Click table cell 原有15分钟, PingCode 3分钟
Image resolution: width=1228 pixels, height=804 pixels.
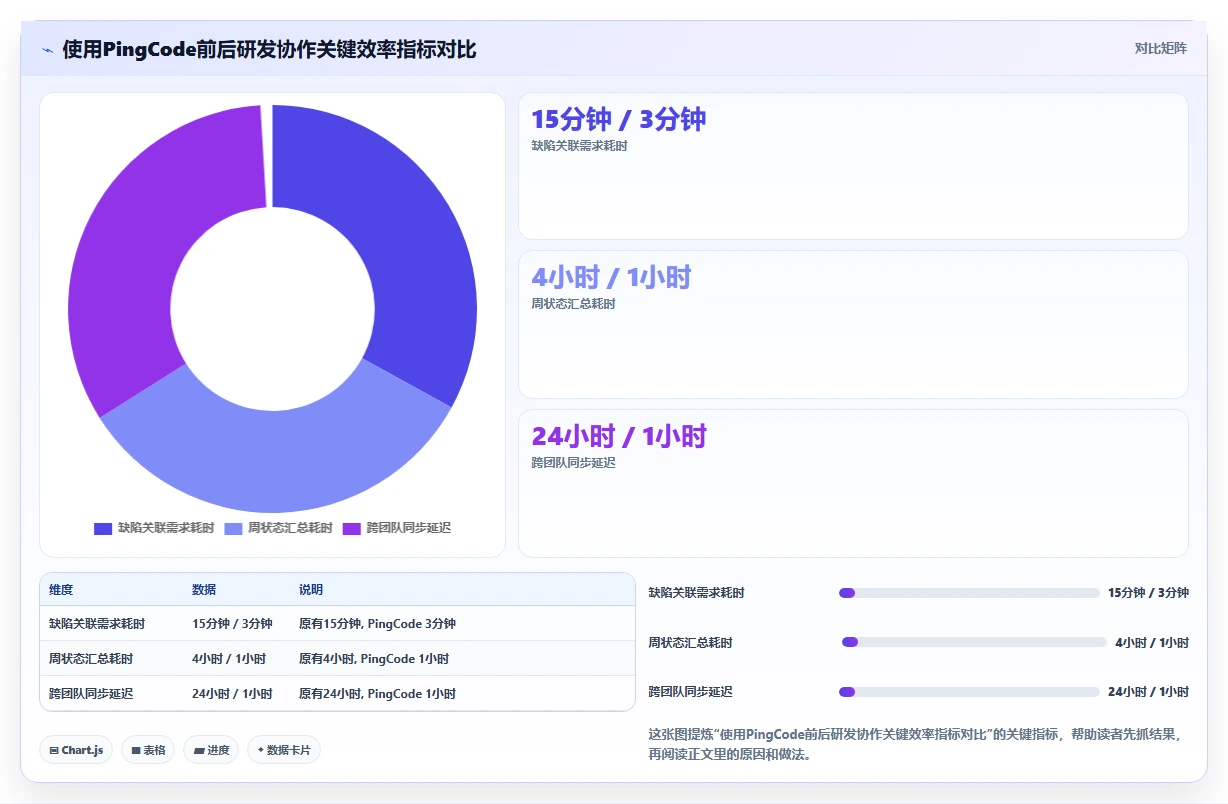(377, 624)
